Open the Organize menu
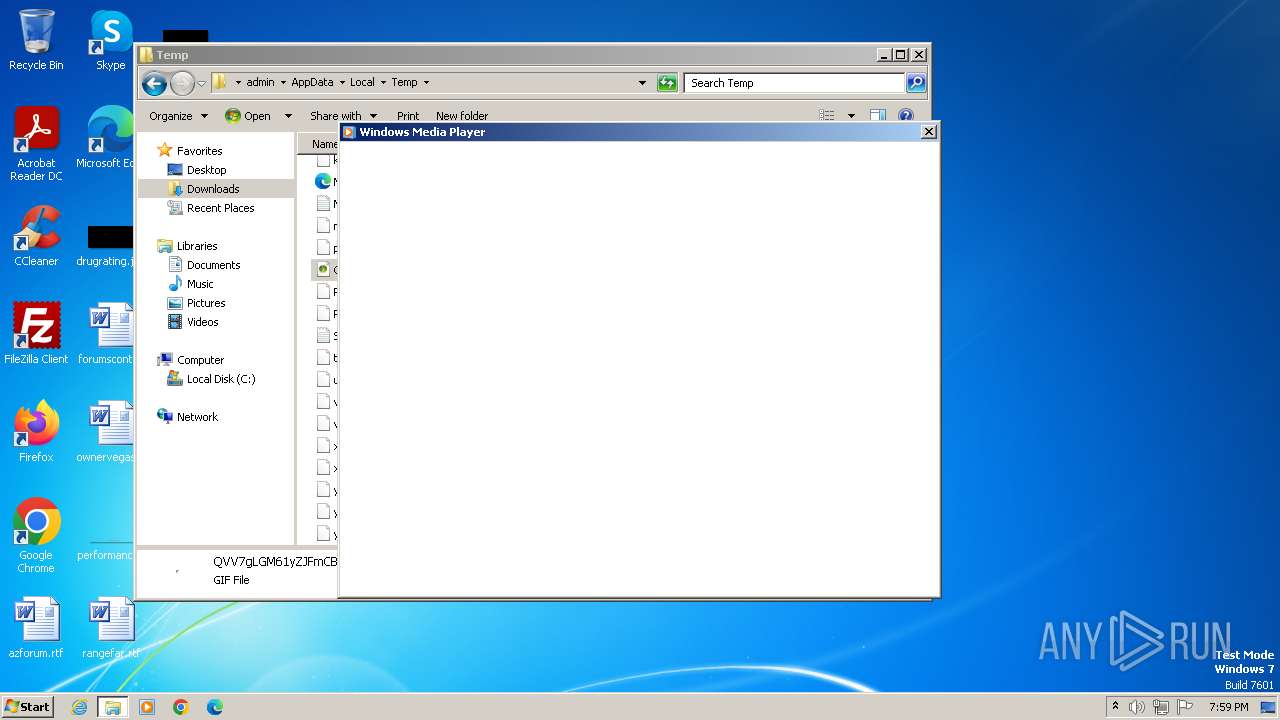The height and width of the screenshot is (720, 1280). (178, 116)
